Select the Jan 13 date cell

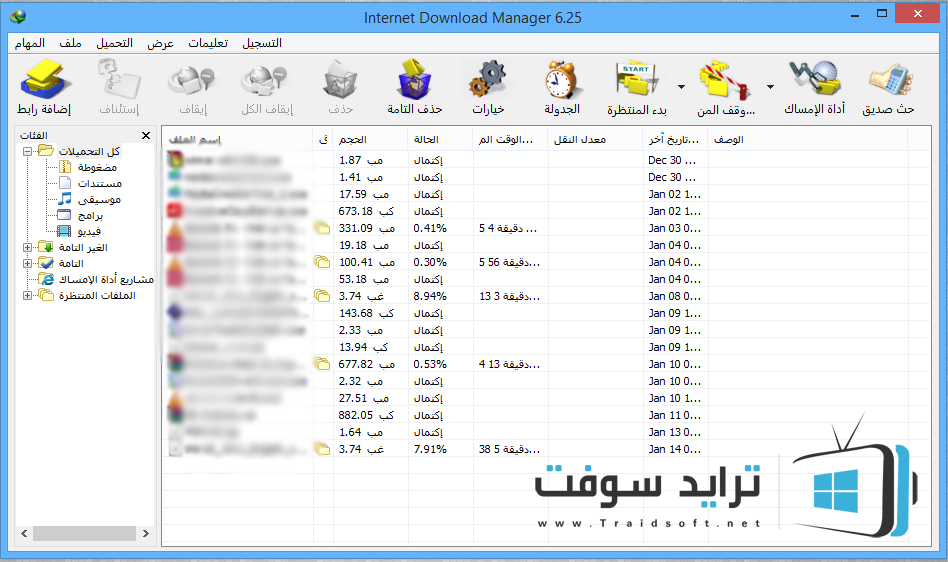click(x=675, y=433)
